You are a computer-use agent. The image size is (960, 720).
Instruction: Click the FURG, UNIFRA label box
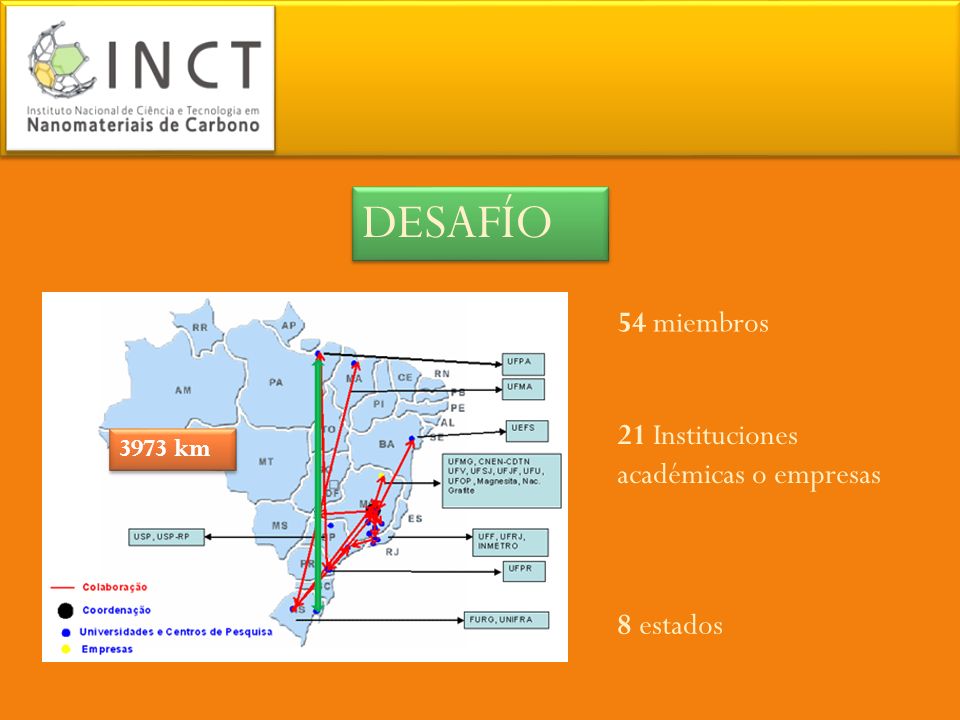click(506, 620)
